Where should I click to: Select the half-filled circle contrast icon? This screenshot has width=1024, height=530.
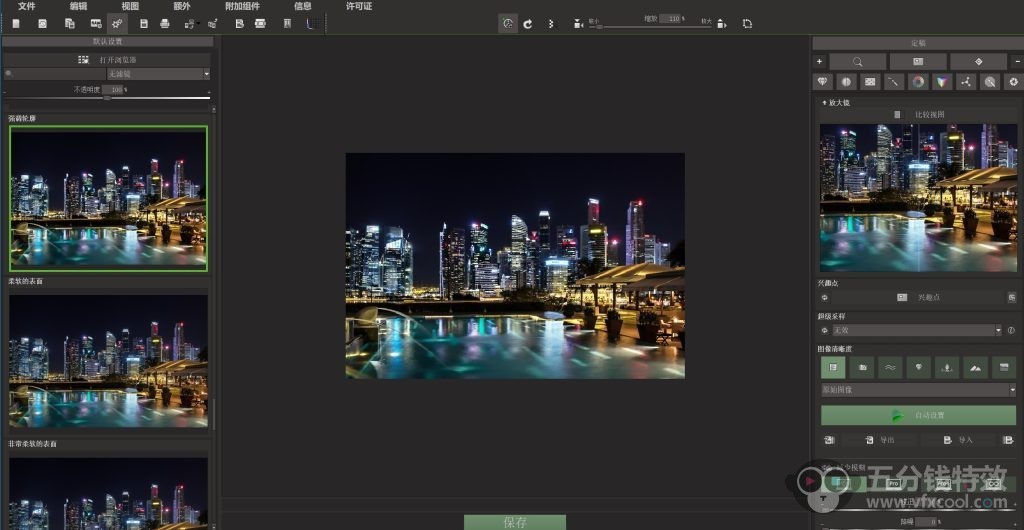(846, 82)
